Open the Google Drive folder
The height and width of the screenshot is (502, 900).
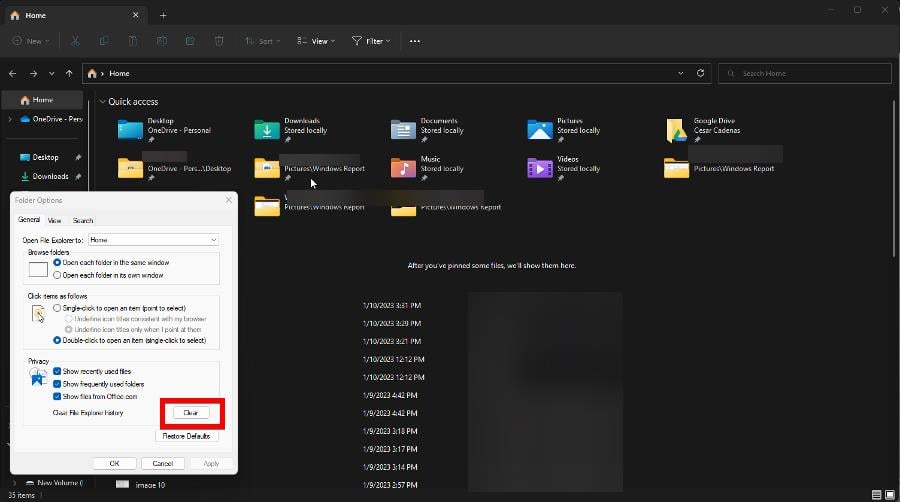[x=677, y=130]
